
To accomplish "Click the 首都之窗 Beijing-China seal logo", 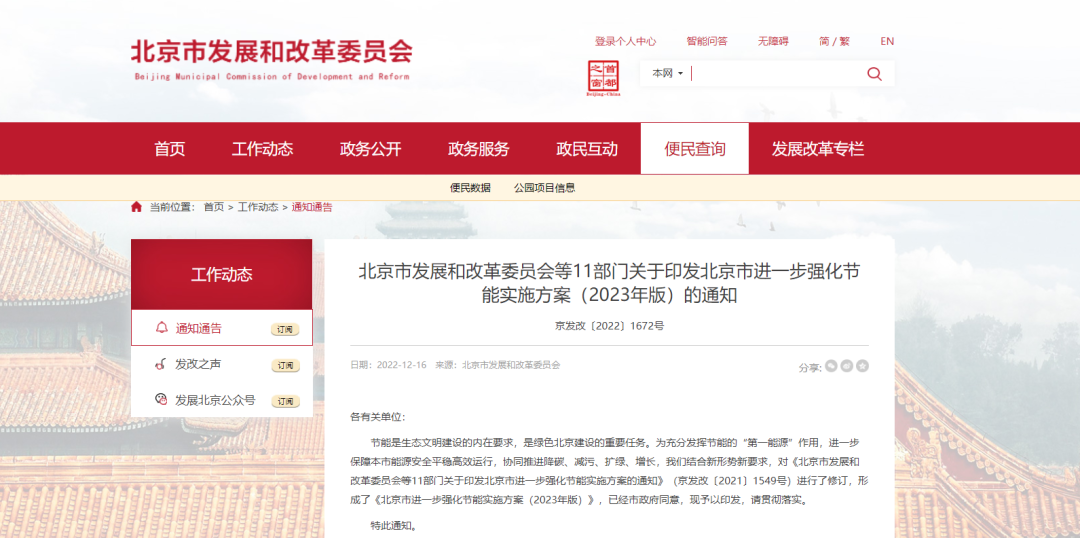I will [x=603, y=78].
